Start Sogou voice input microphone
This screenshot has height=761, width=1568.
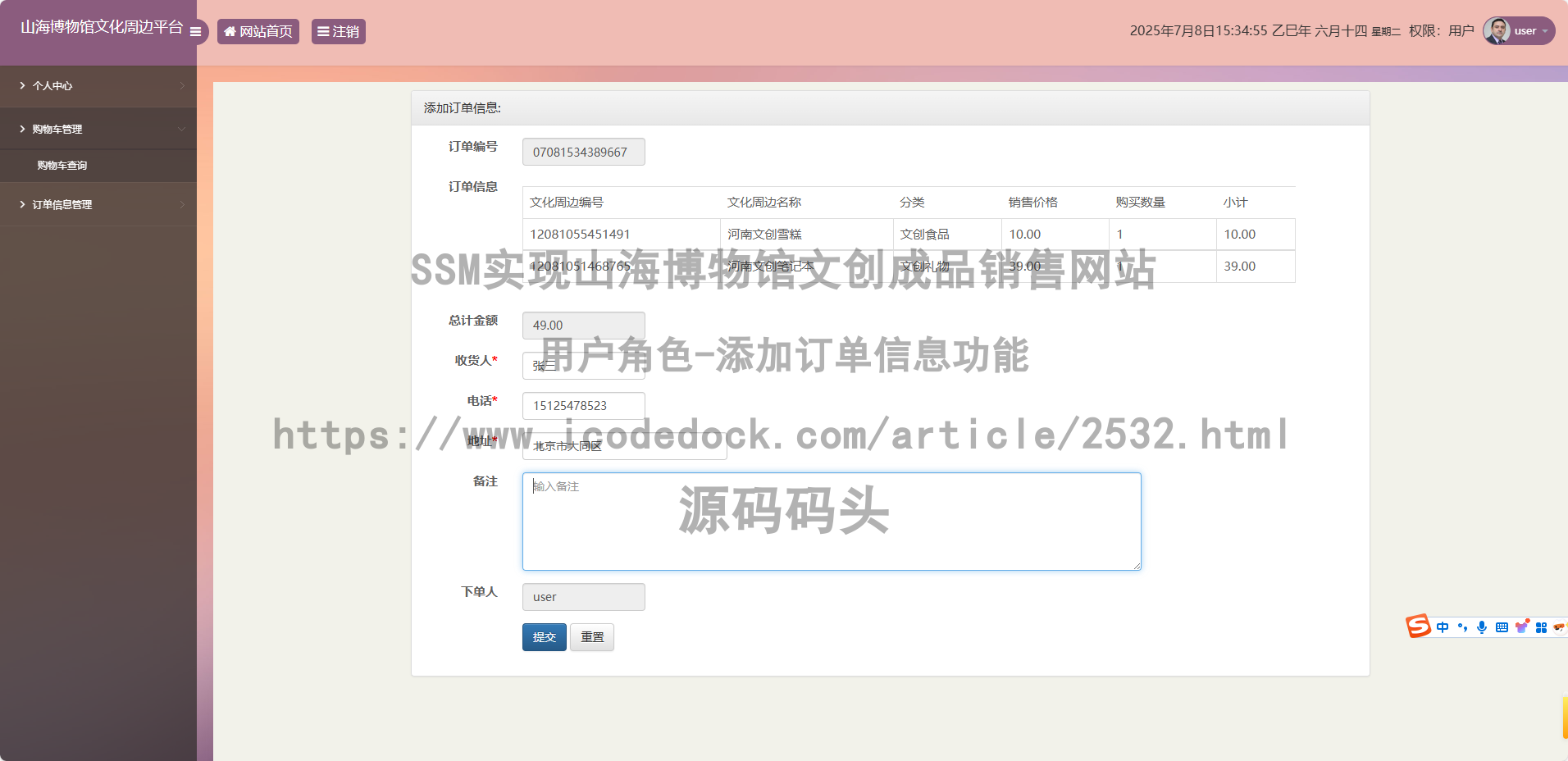(1482, 627)
